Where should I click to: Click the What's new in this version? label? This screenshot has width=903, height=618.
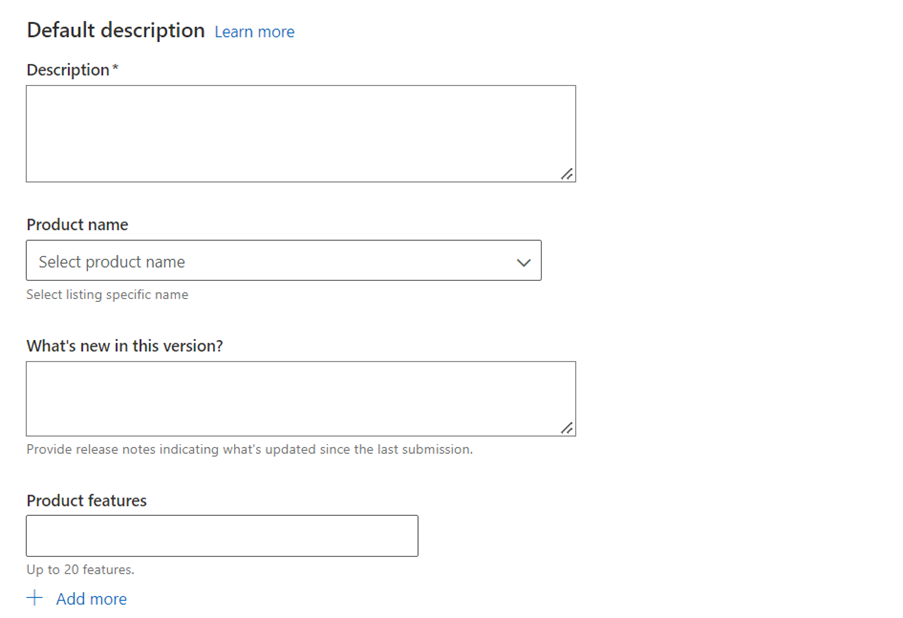click(x=124, y=346)
